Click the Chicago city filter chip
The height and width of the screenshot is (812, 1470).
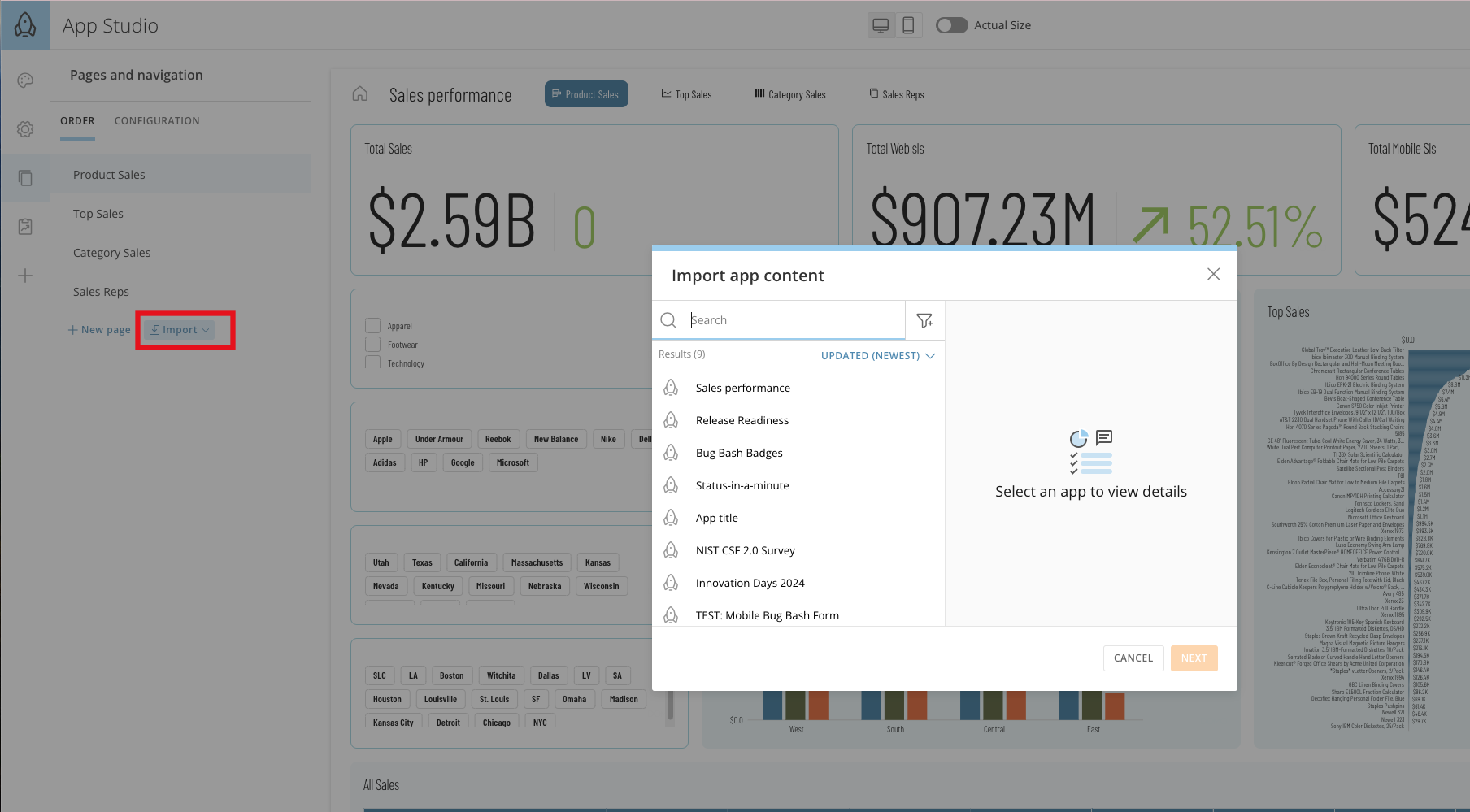(x=497, y=723)
